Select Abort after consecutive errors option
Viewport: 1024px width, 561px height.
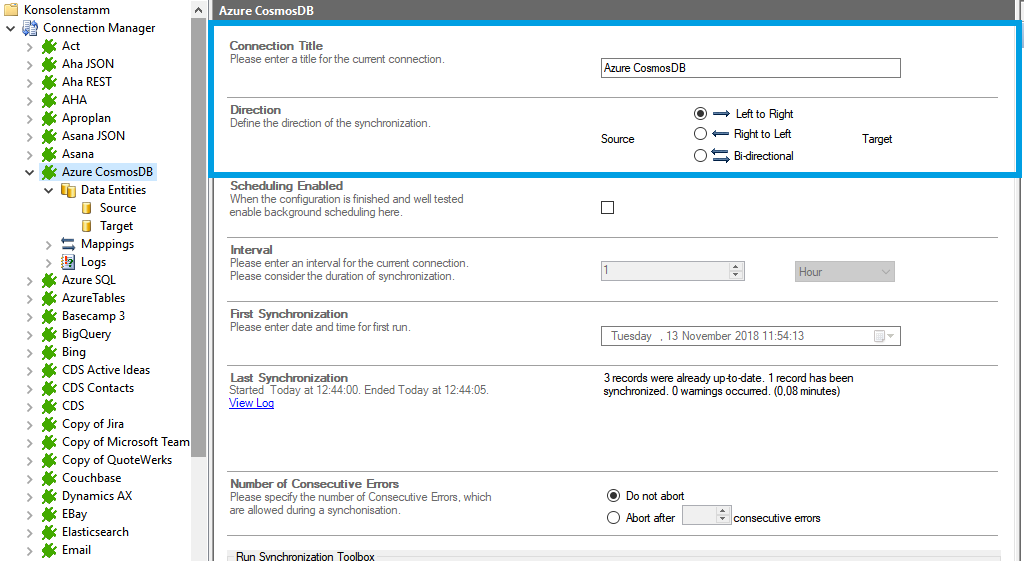point(614,518)
